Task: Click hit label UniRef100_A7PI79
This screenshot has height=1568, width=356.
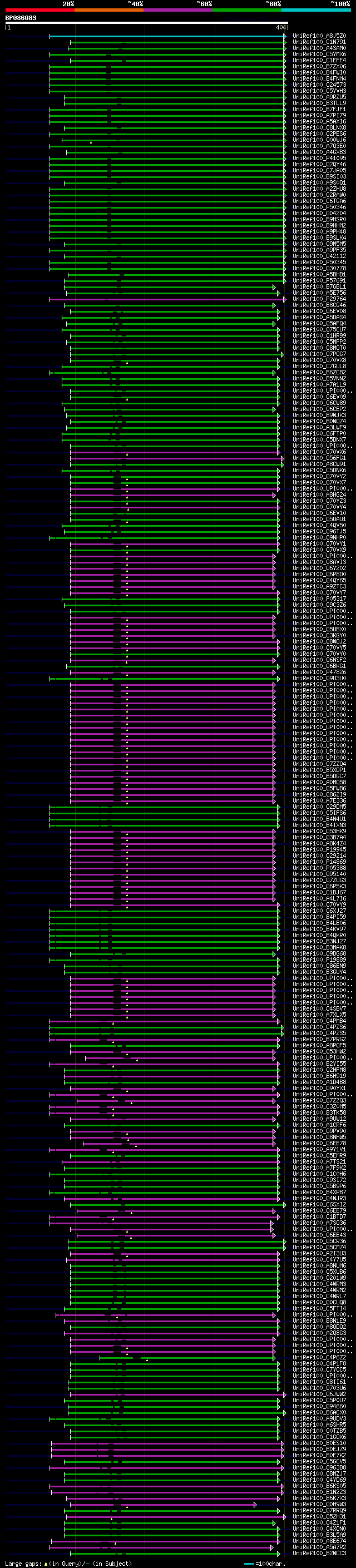Action: (x=319, y=116)
